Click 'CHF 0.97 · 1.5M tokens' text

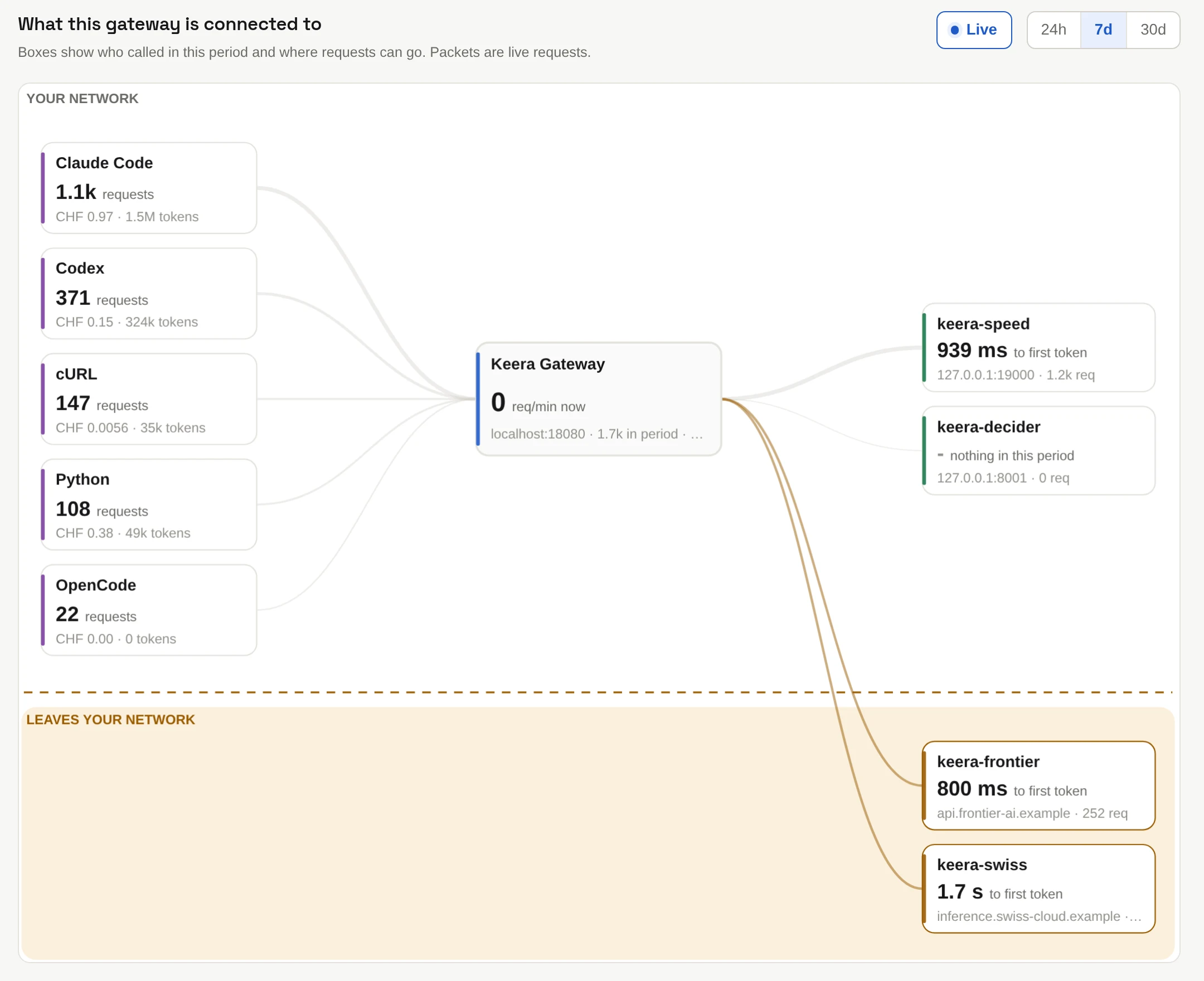(x=127, y=217)
